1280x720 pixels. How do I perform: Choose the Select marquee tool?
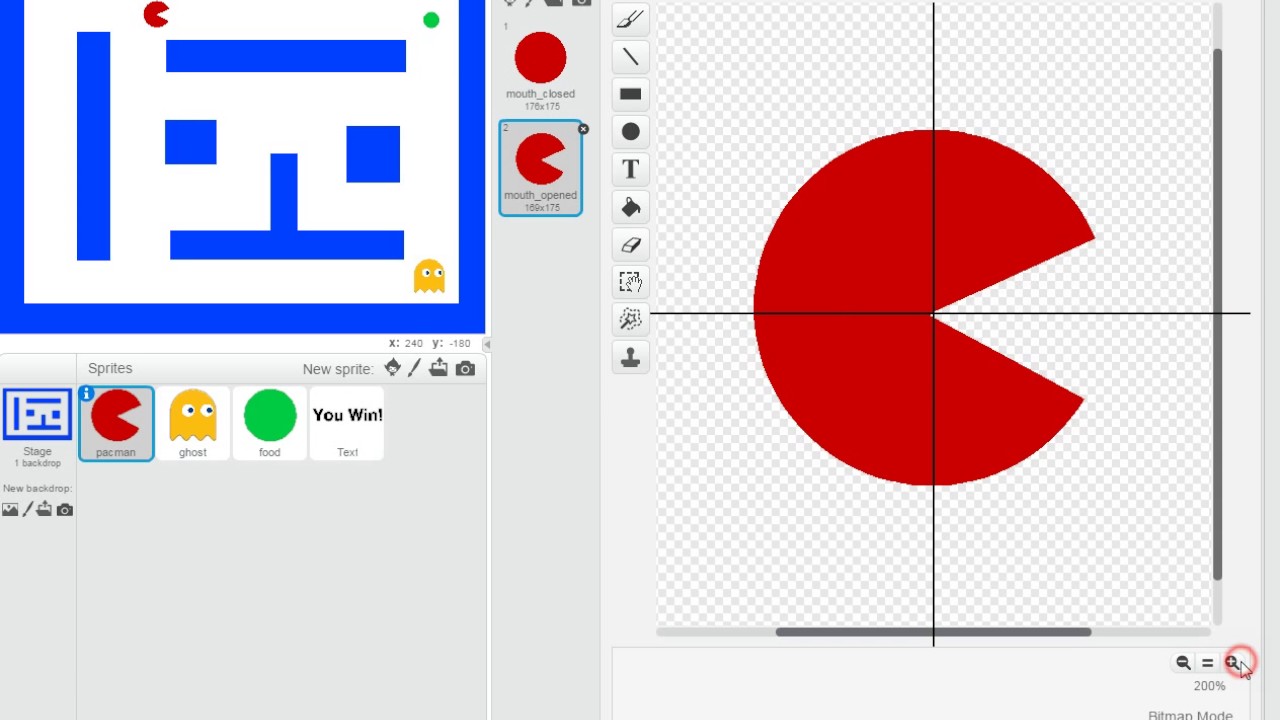click(630, 282)
